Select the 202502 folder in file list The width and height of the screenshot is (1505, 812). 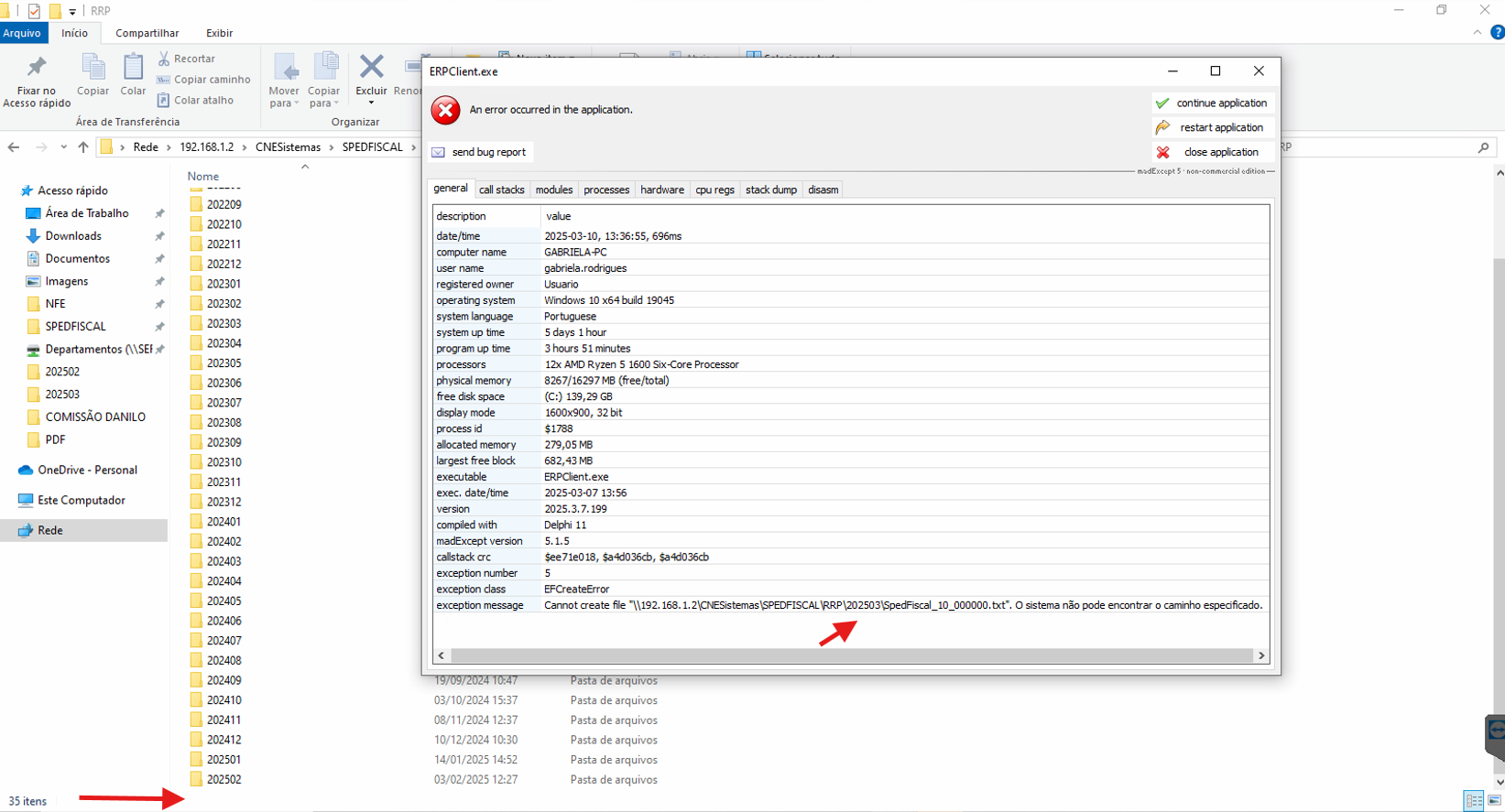pyautogui.click(x=224, y=780)
